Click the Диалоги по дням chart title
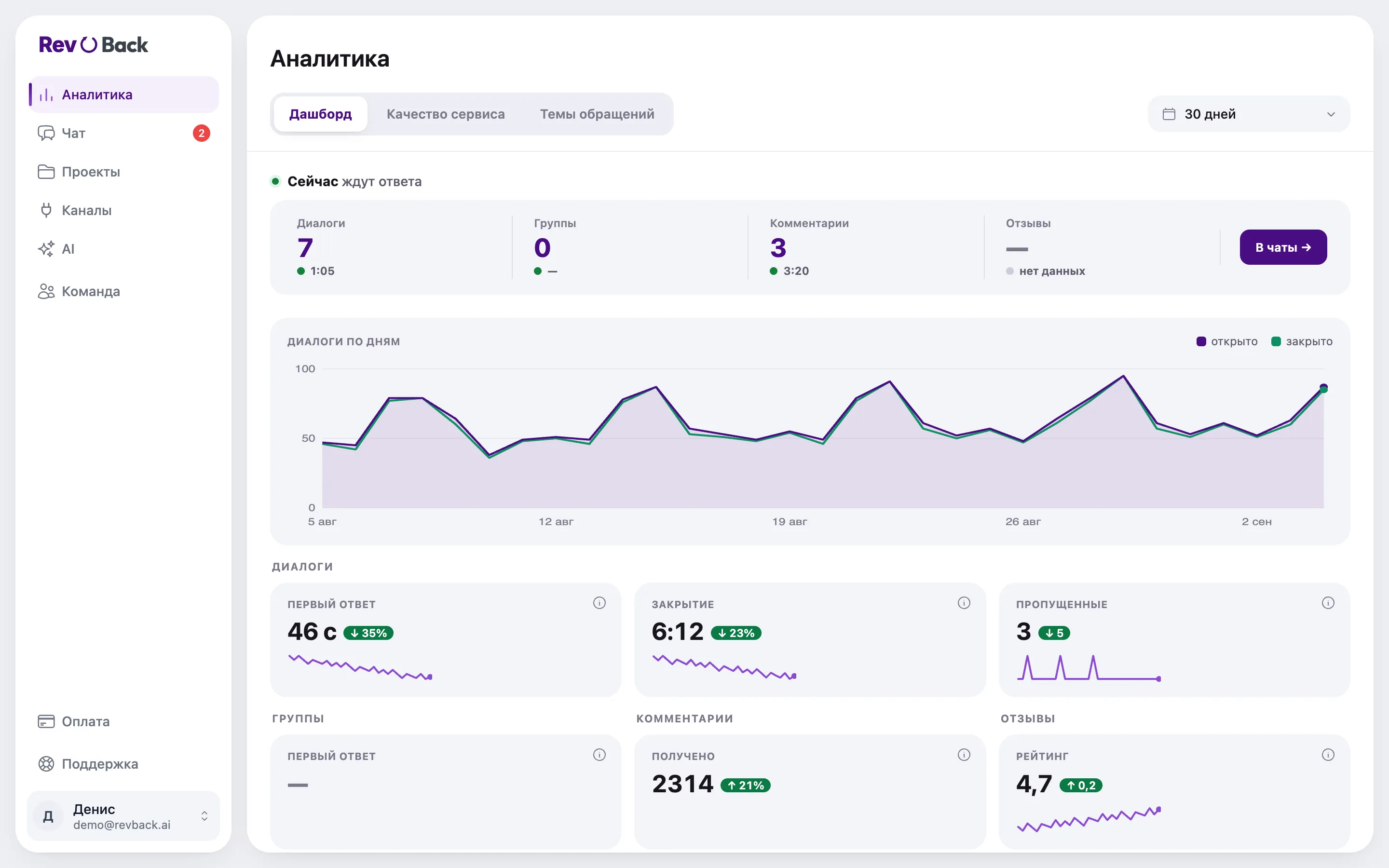1389x868 pixels. [x=344, y=341]
